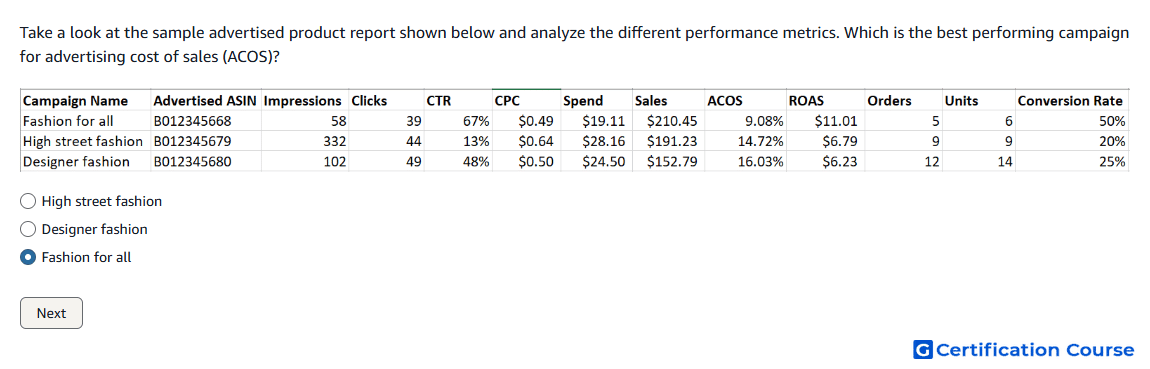
Task: Click the Impressions column header
Action: [304, 101]
